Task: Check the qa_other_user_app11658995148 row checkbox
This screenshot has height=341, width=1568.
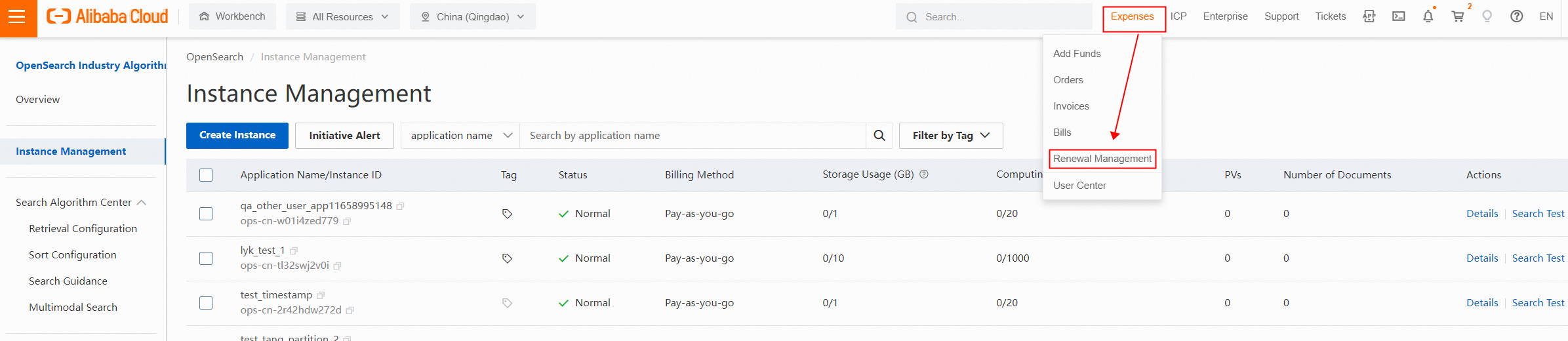Action: [x=206, y=214]
